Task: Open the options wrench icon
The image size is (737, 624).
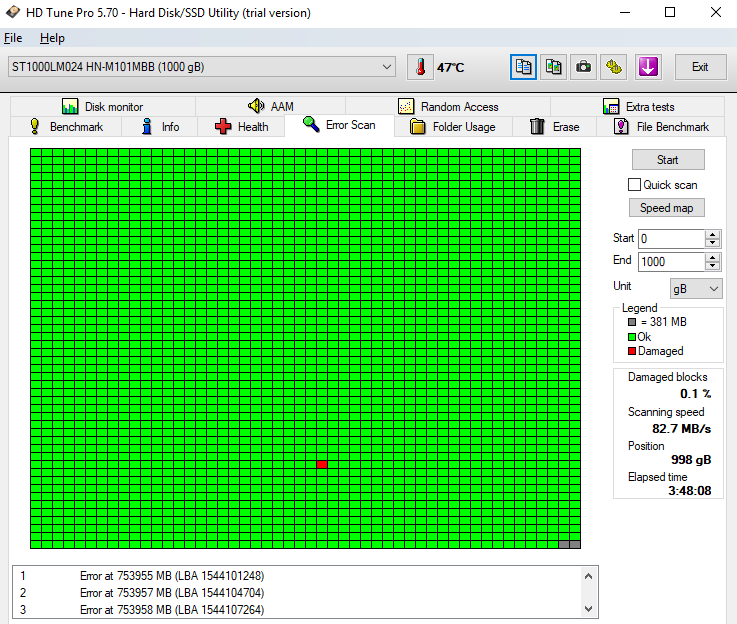Action: pyautogui.click(x=614, y=67)
